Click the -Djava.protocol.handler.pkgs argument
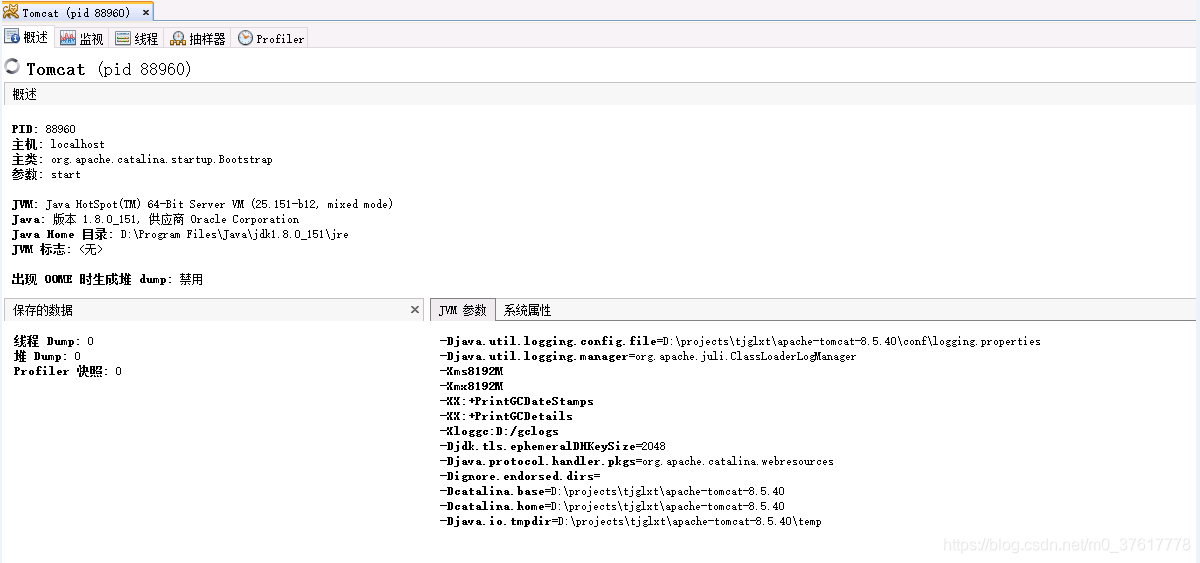Image resolution: width=1200 pixels, height=563 pixels. coord(636,461)
